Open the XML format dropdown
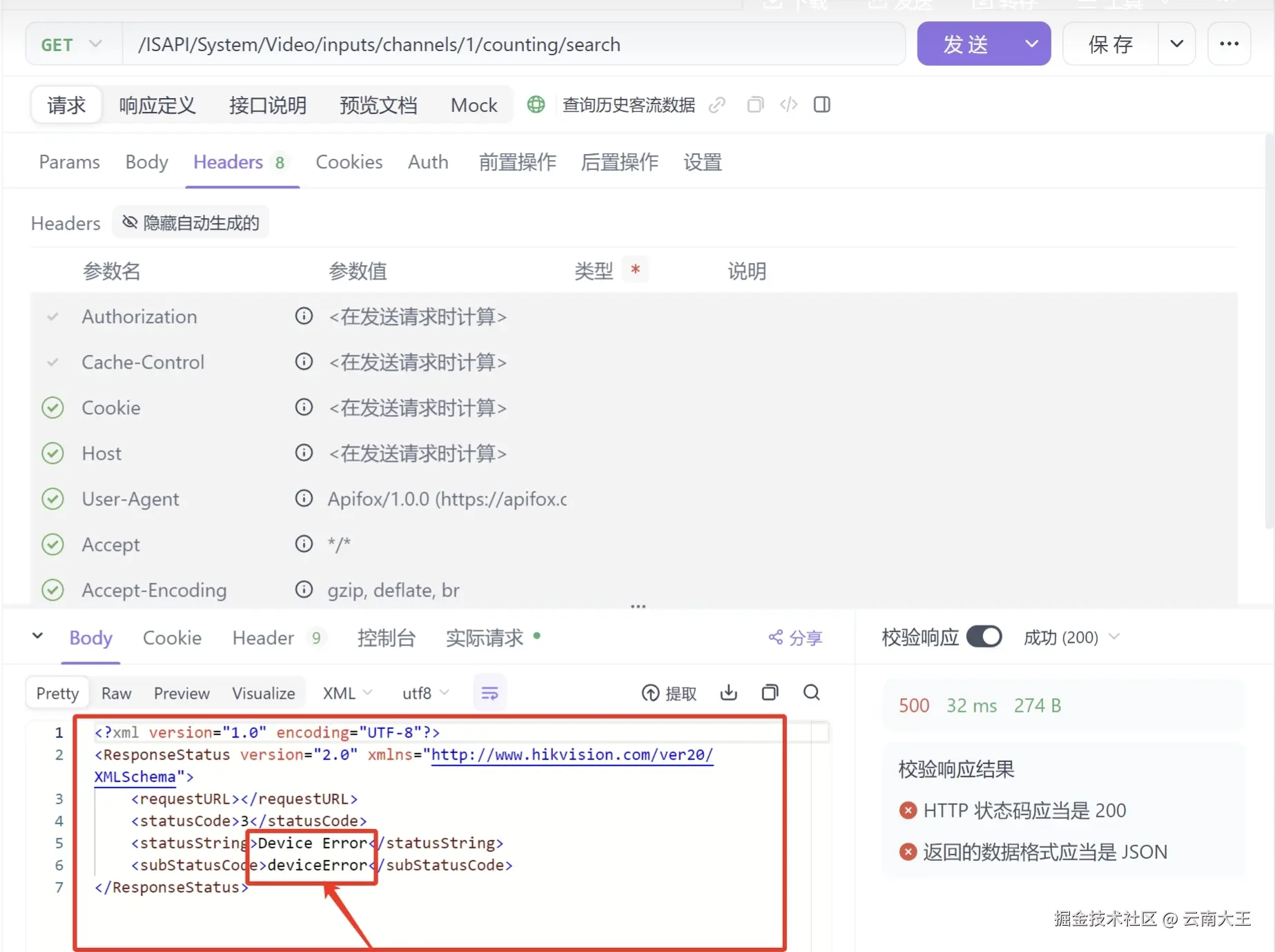The height and width of the screenshot is (952, 1275). coord(347,693)
